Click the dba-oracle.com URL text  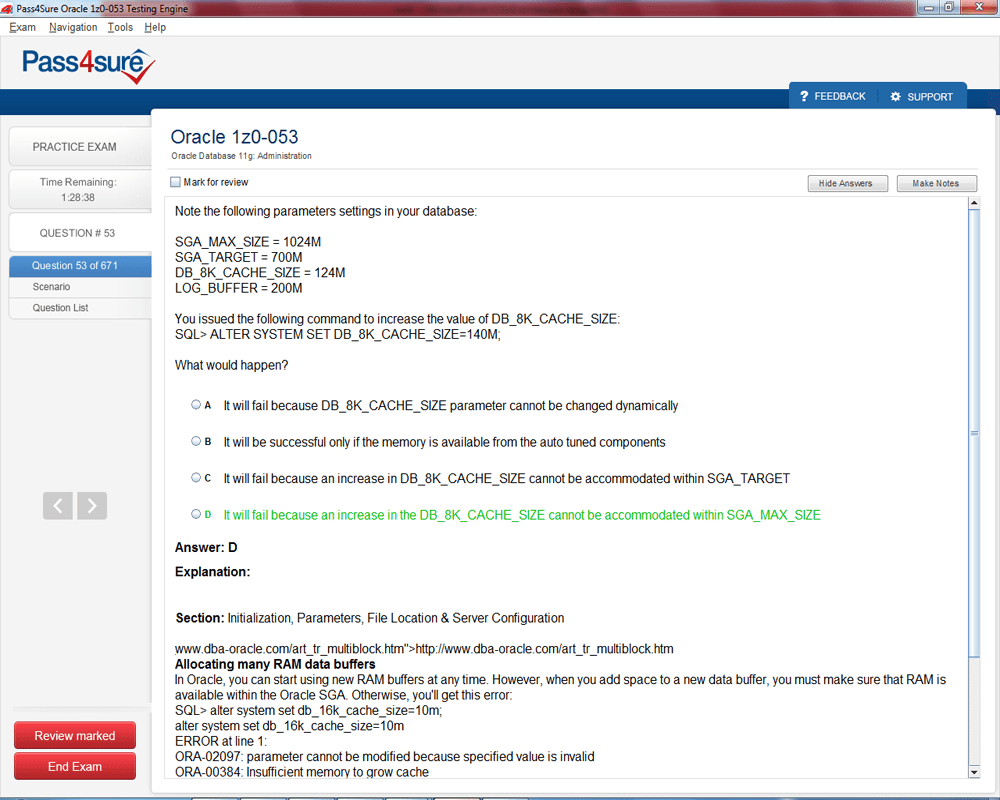click(424, 649)
